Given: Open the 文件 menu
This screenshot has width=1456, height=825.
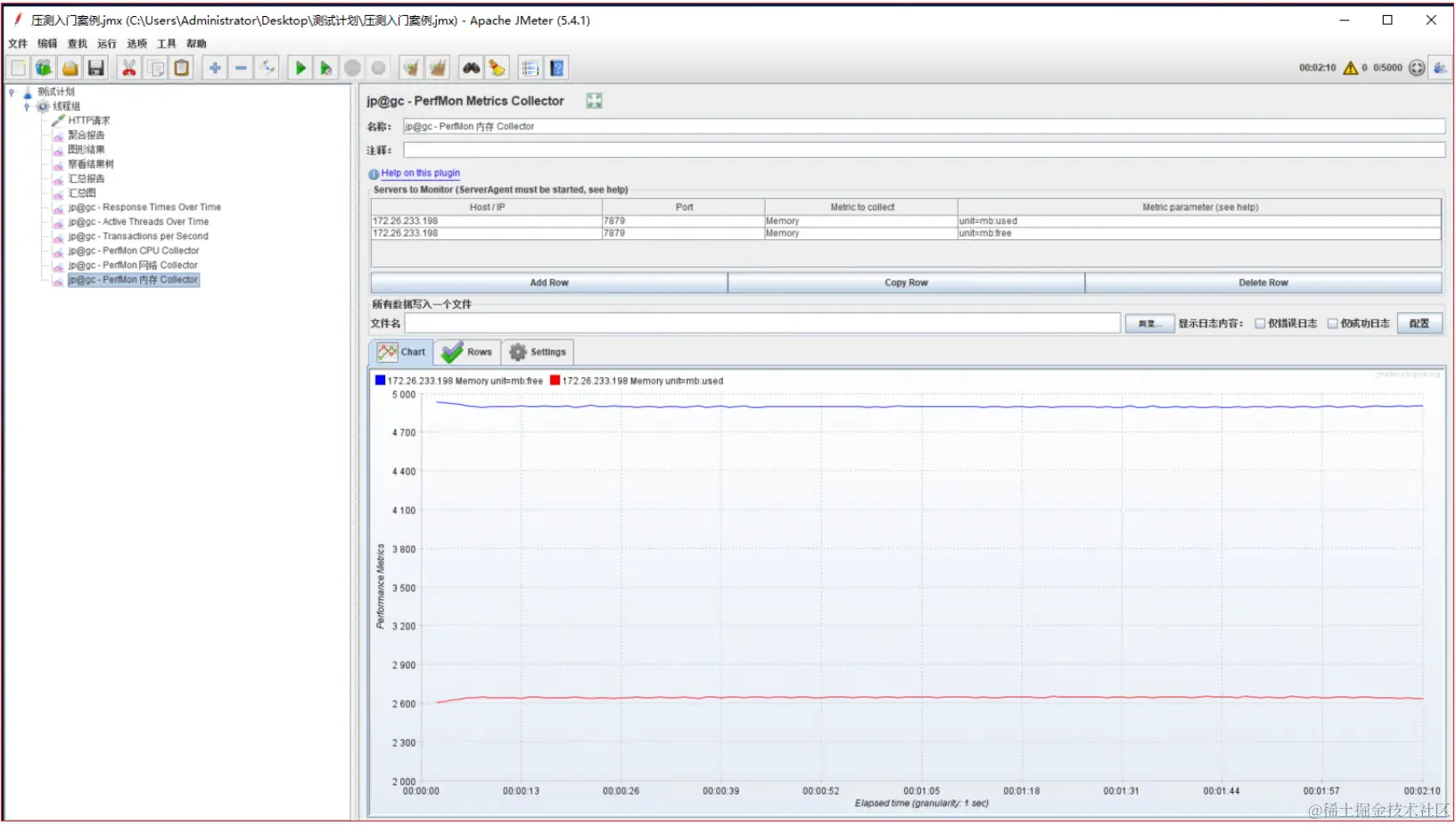Looking at the screenshot, I should 18,44.
